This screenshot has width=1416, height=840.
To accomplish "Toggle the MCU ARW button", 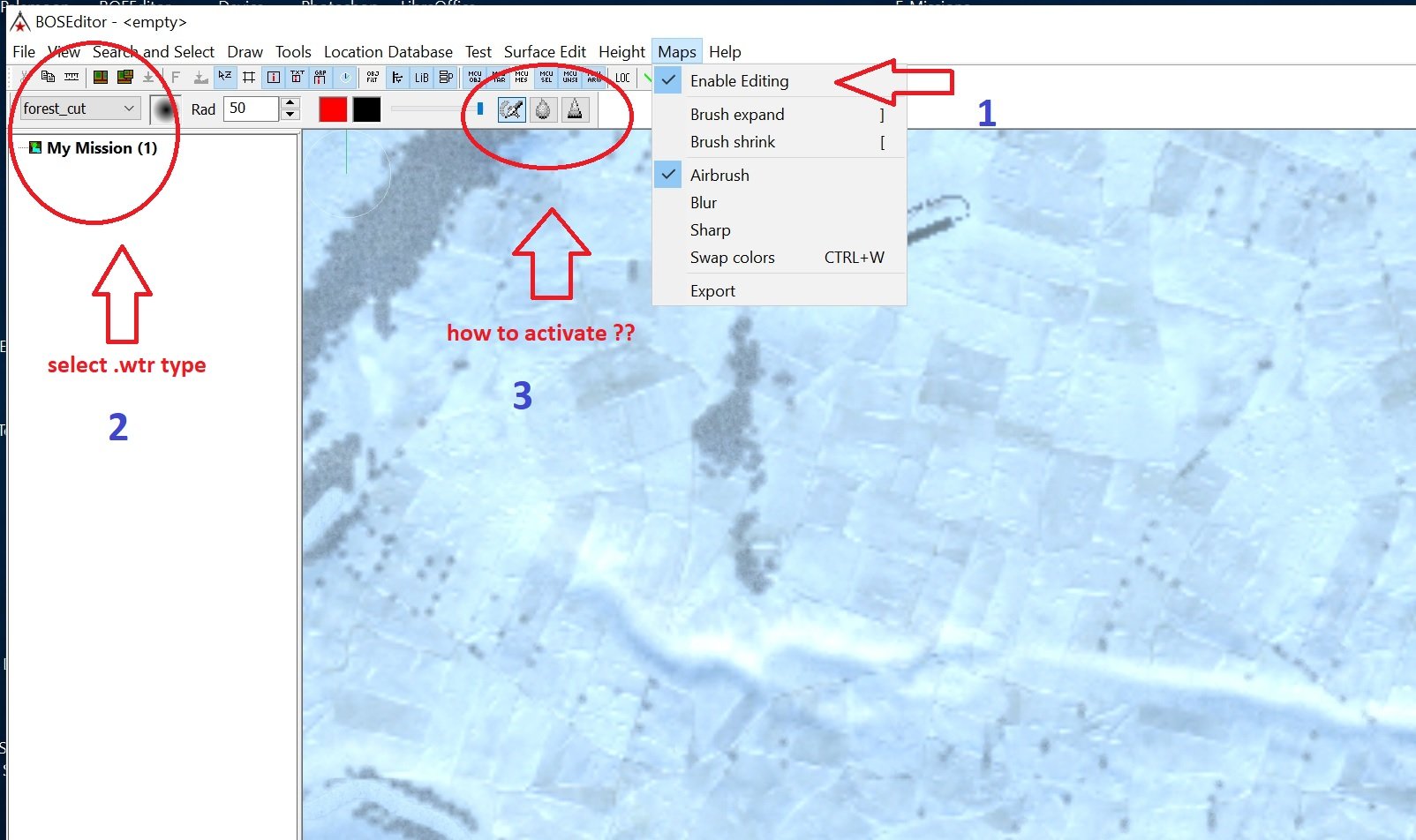I will coord(594,78).
